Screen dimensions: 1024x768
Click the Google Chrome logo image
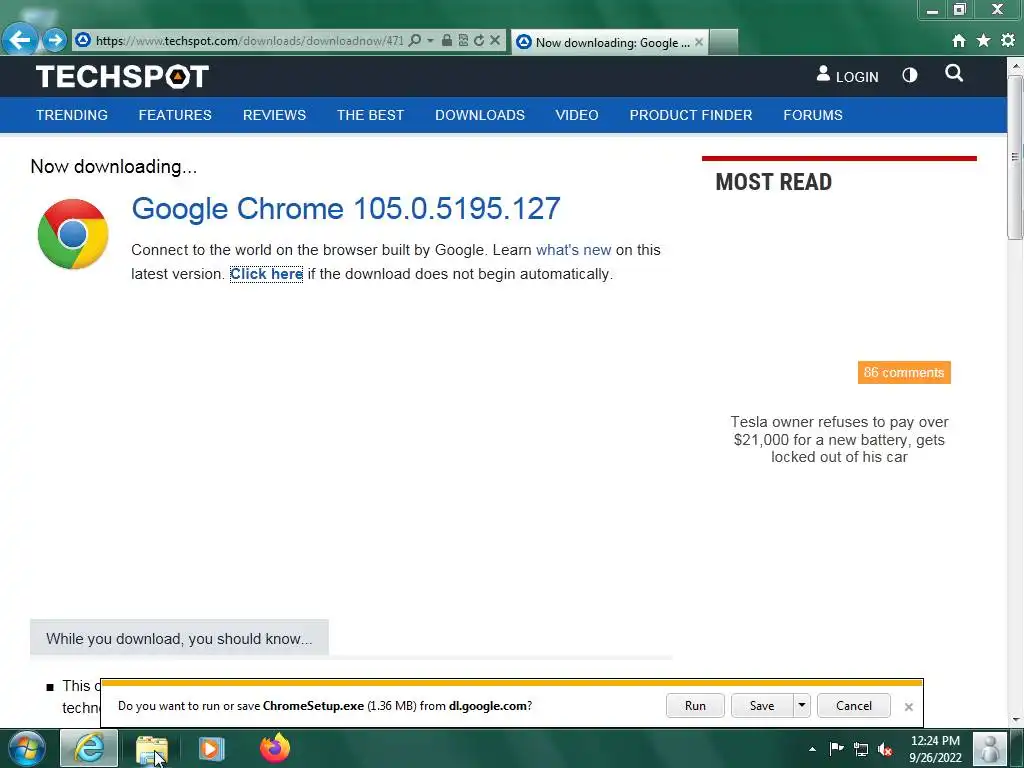coord(72,234)
